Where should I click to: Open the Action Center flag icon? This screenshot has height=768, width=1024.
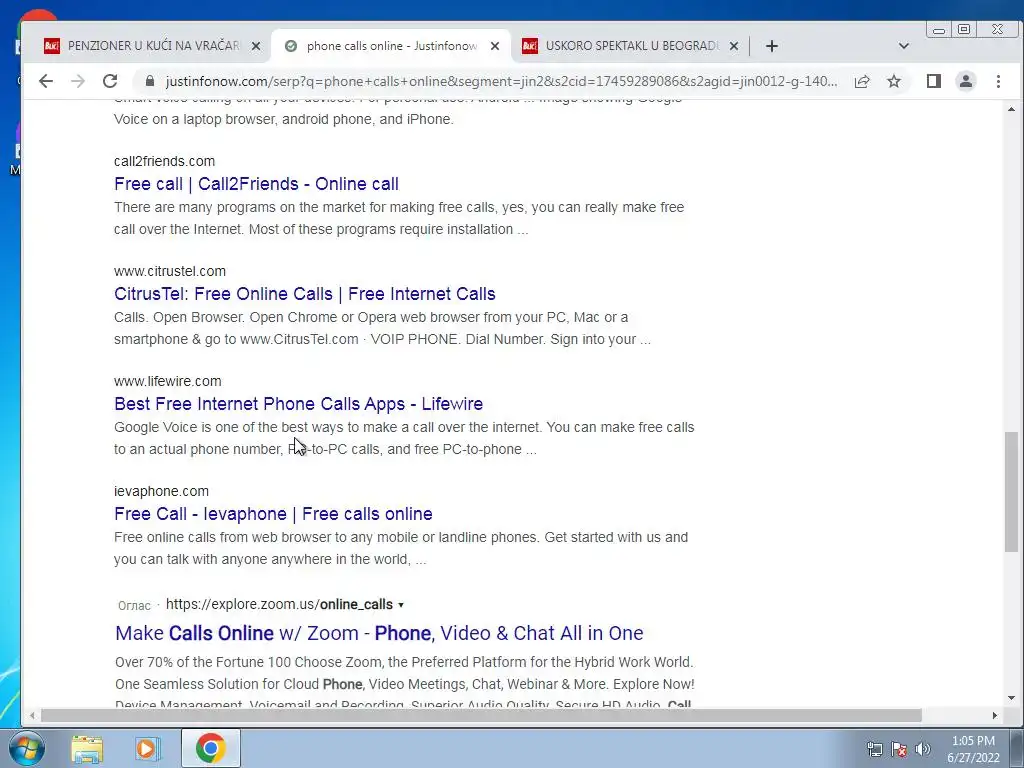click(899, 749)
